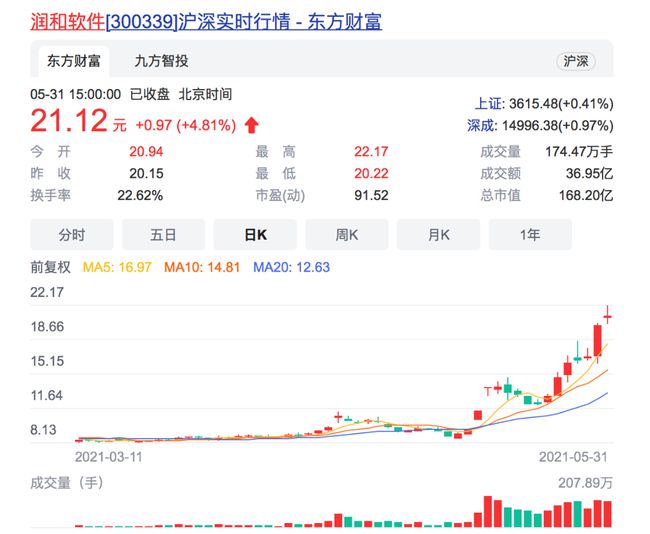
Task: Select the 日K chart view
Action: coord(255,235)
